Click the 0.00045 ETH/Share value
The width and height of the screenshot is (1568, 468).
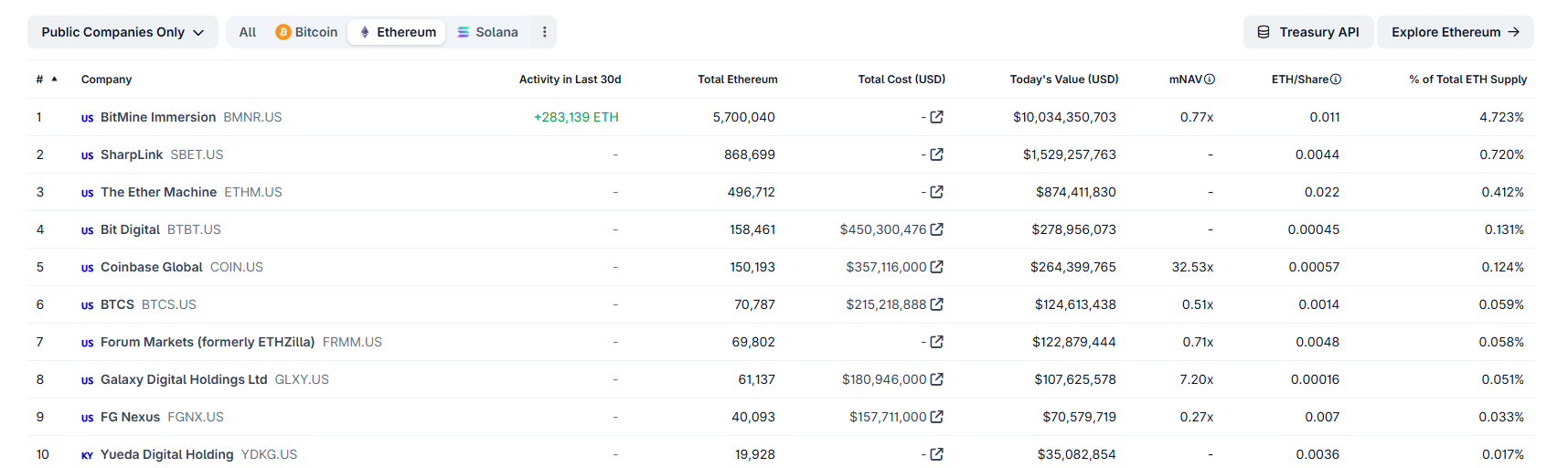(x=1314, y=229)
